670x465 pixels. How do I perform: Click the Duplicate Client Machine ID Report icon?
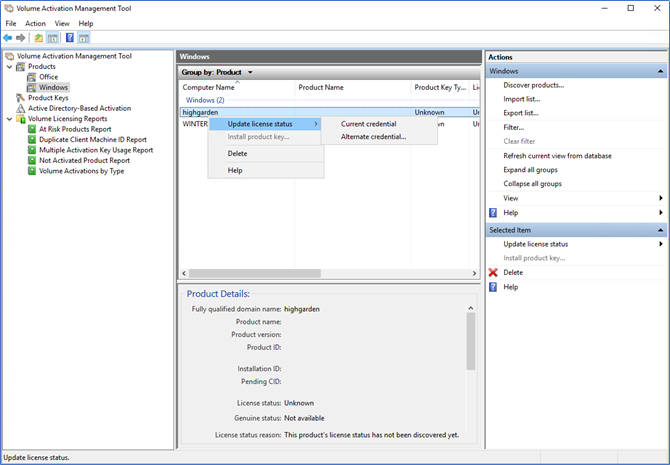(x=32, y=139)
